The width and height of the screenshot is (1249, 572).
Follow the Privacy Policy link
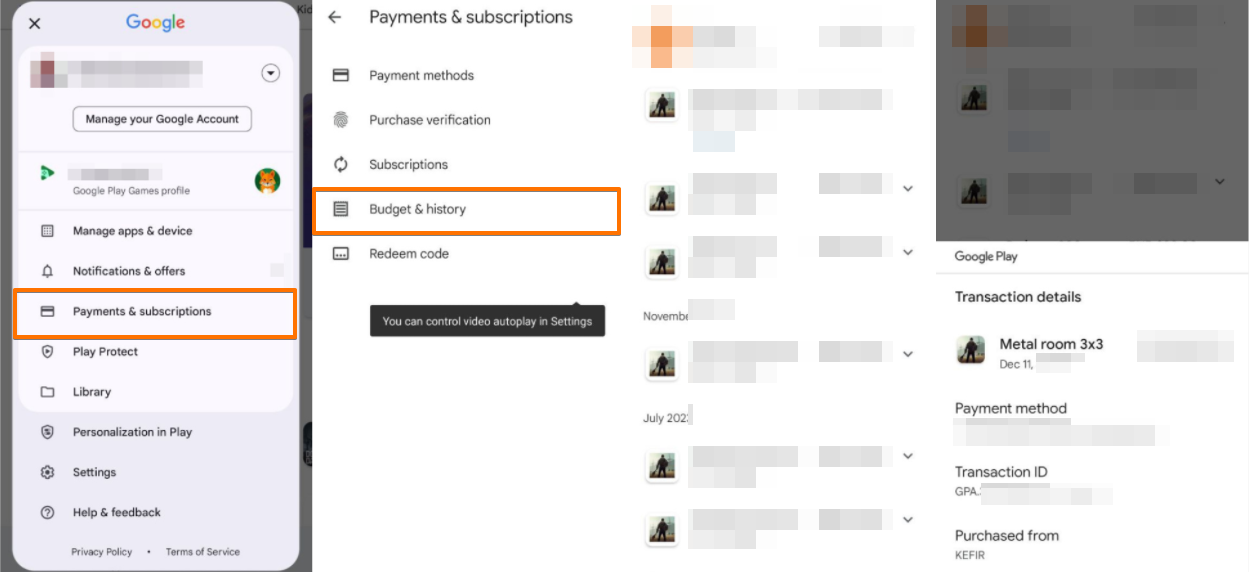pos(101,552)
